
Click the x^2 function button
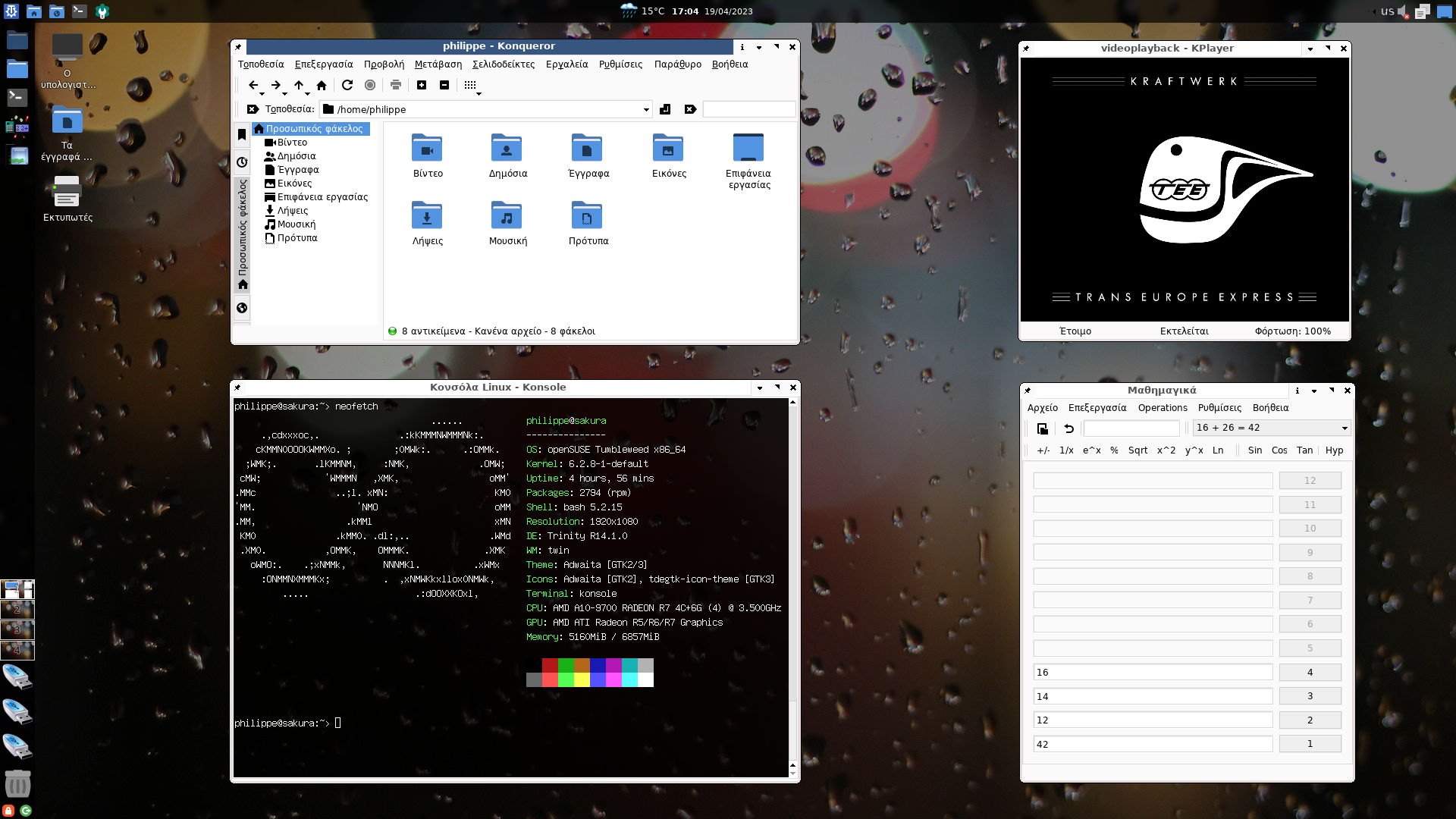point(1166,450)
